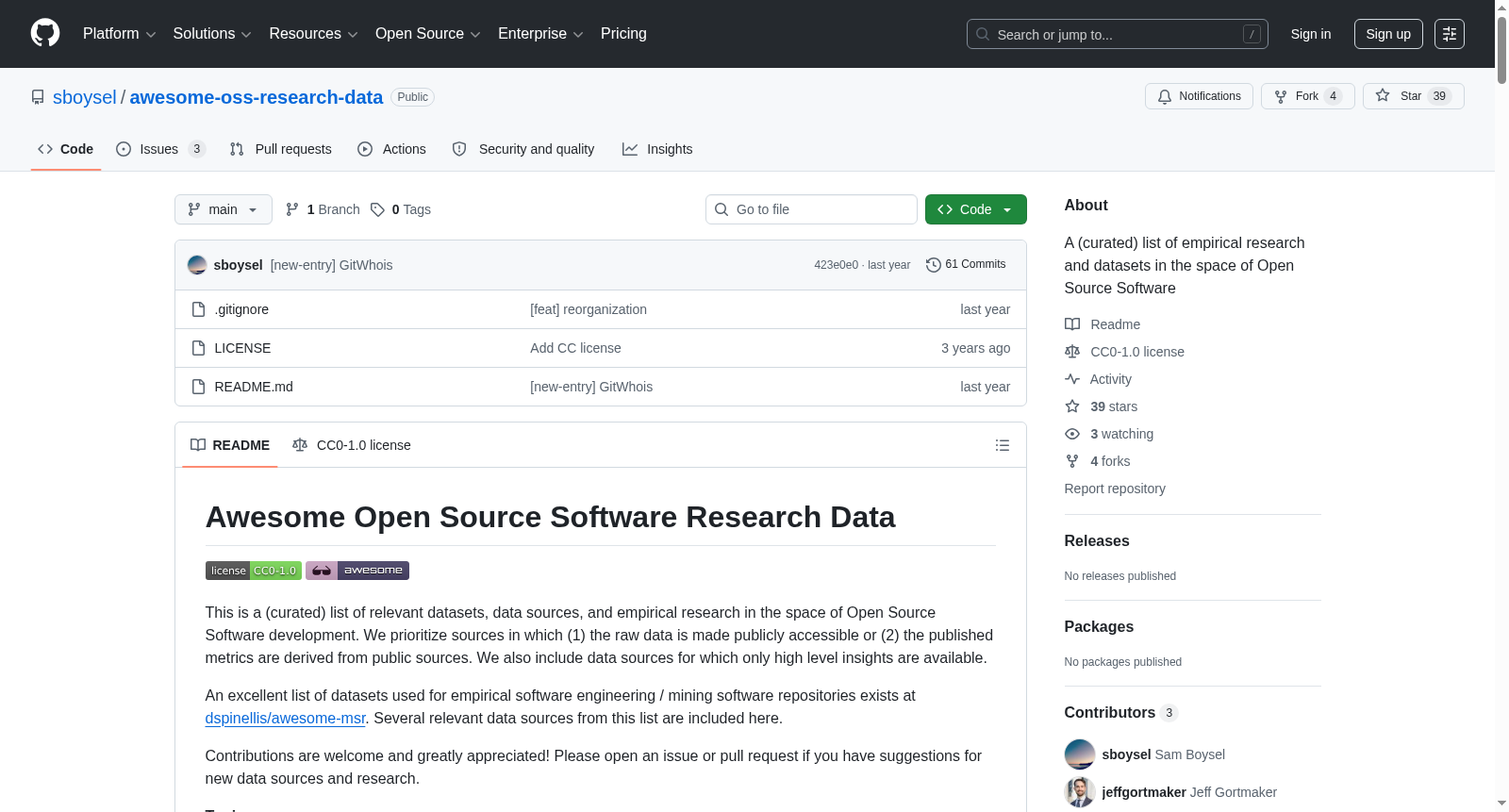Open the awesome-oss-research-data repo link
This screenshot has height=812, width=1509.
click(x=257, y=97)
